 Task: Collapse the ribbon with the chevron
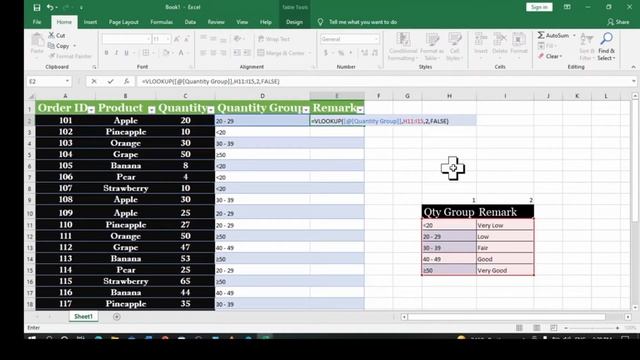[x=633, y=67]
